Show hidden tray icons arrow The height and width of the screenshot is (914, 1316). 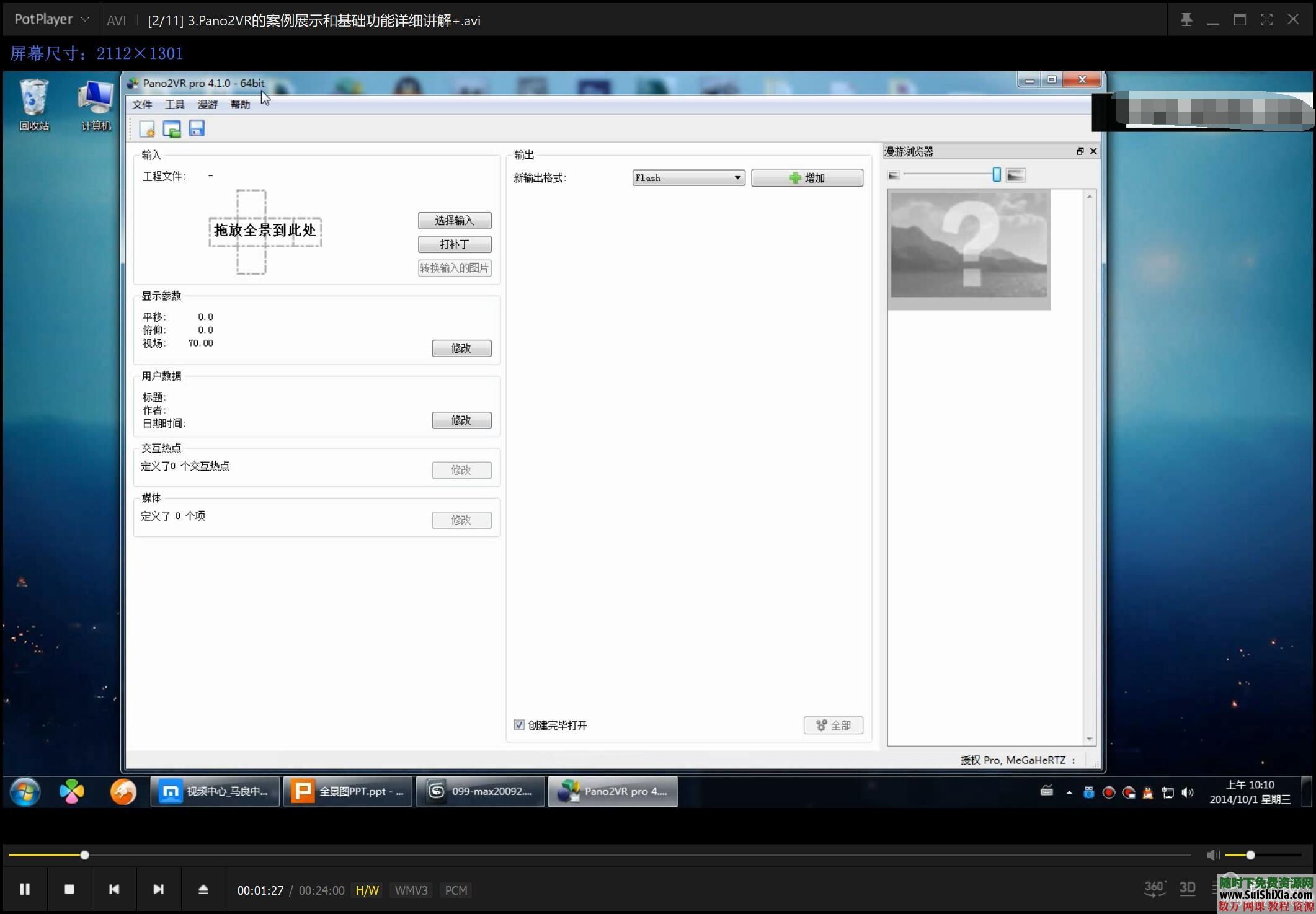pos(1069,792)
